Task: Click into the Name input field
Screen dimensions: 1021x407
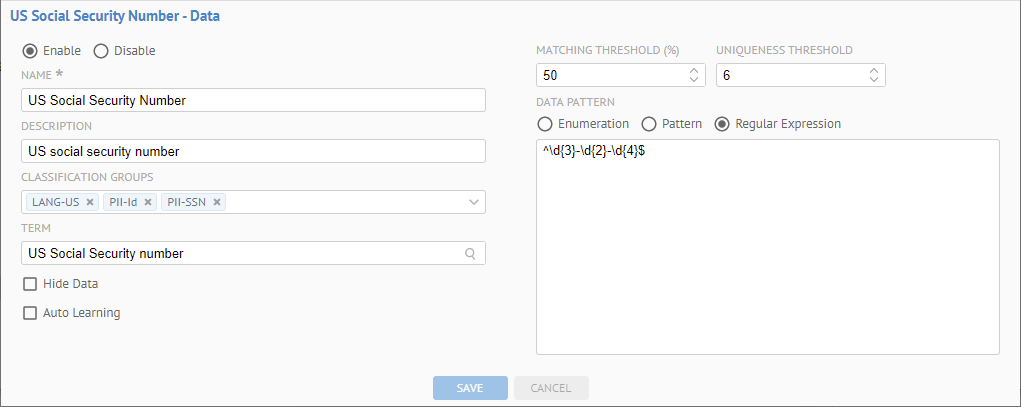Action: [252, 100]
